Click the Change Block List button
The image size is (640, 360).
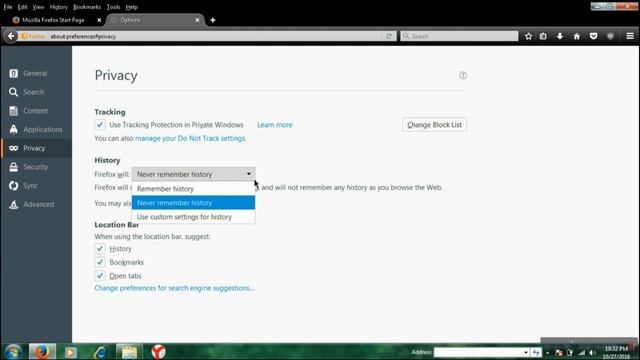click(x=434, y=125)
